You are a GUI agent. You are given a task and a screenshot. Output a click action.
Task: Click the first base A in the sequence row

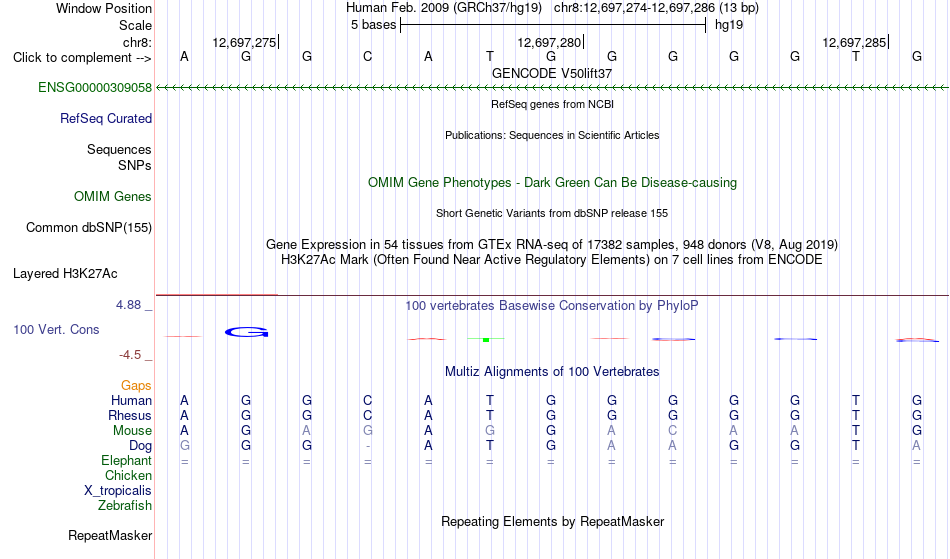click(x=184, y=56)
